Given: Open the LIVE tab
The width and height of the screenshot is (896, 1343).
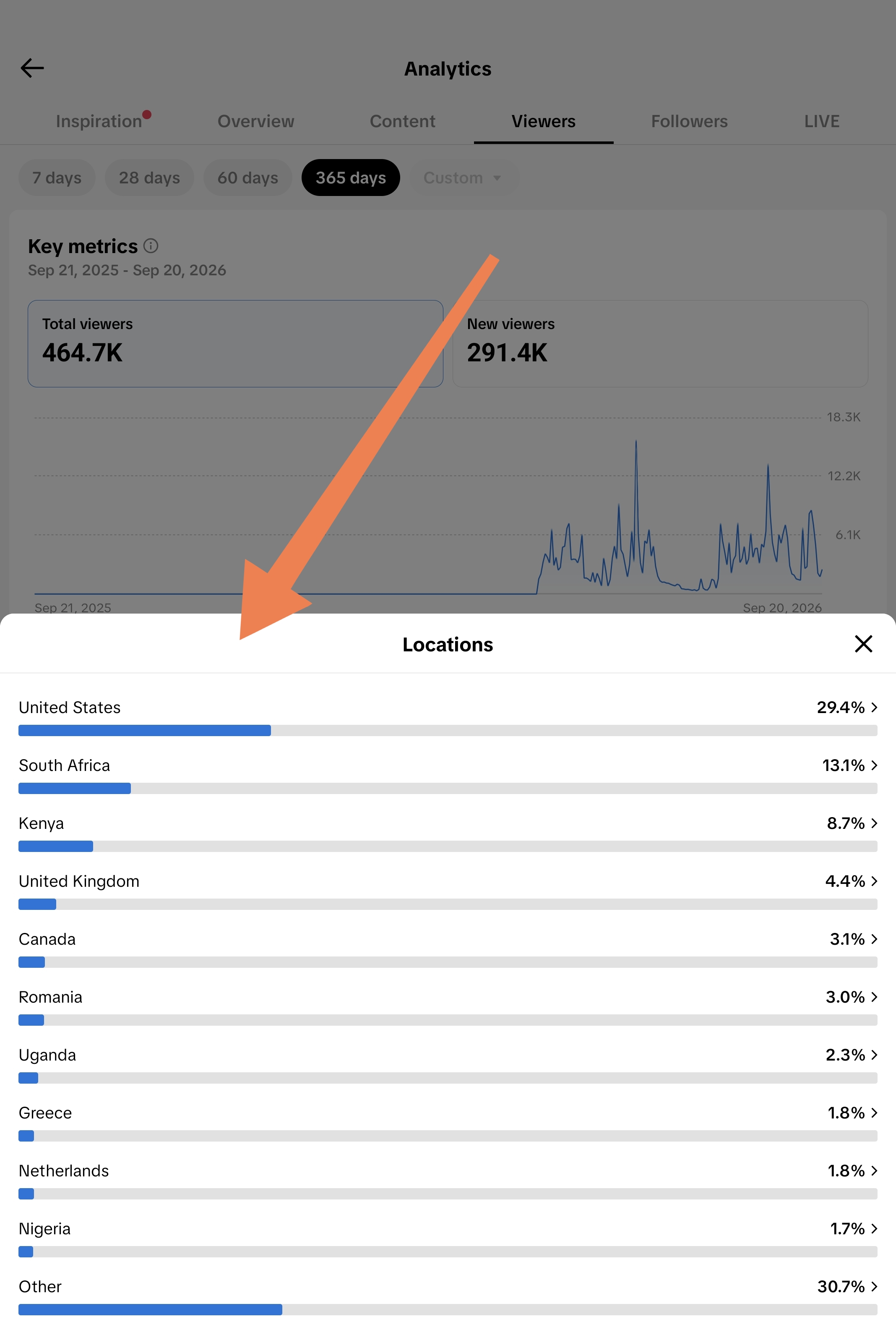Looking at the screenshot, I should point(822,121).
